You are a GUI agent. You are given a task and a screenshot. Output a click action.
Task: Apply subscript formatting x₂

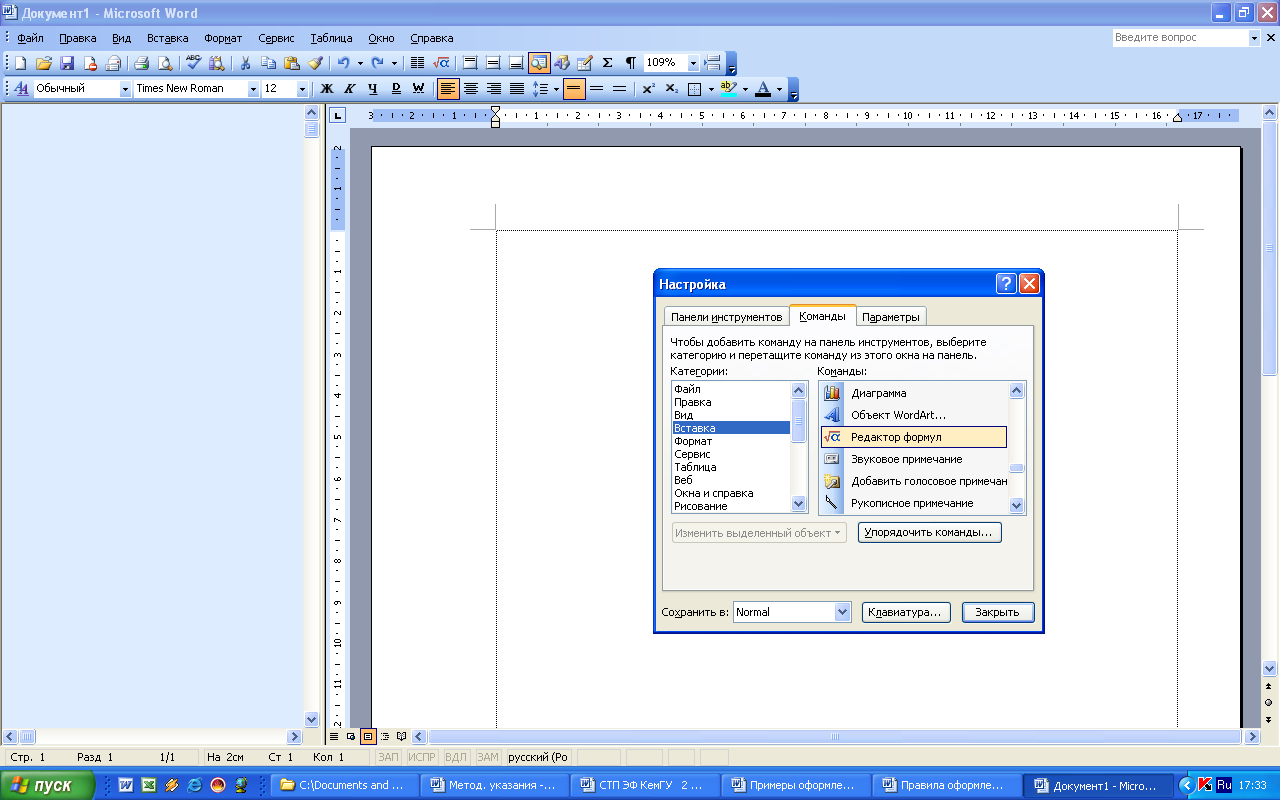tap(671, 89)
